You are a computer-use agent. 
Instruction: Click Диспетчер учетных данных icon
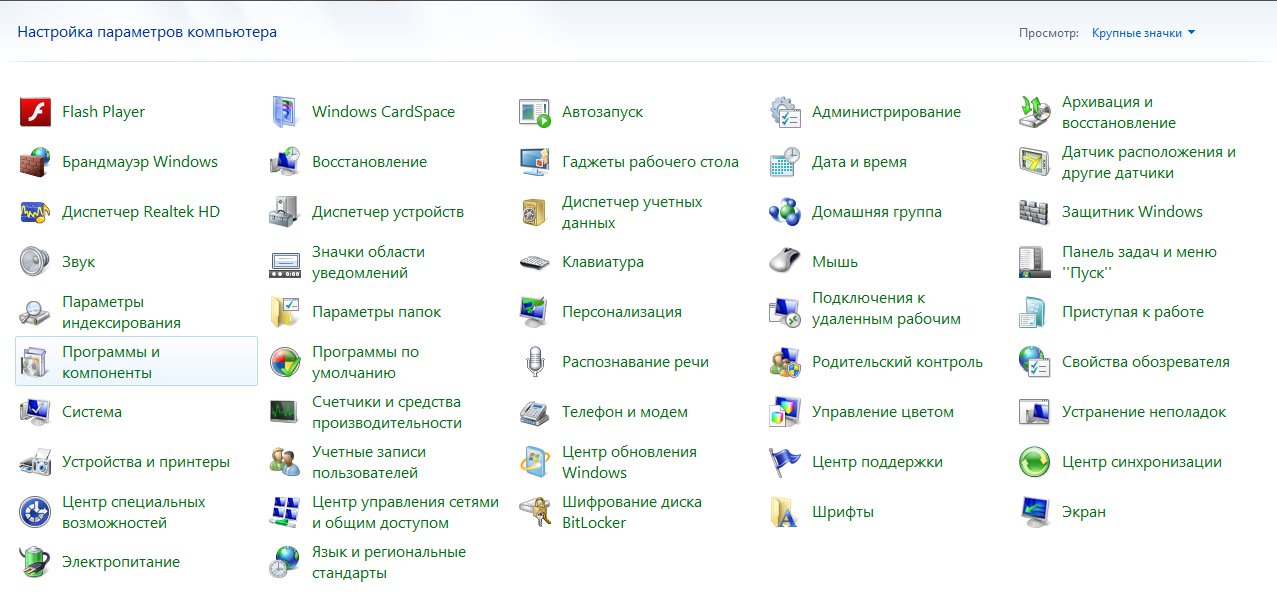(535, 212)
